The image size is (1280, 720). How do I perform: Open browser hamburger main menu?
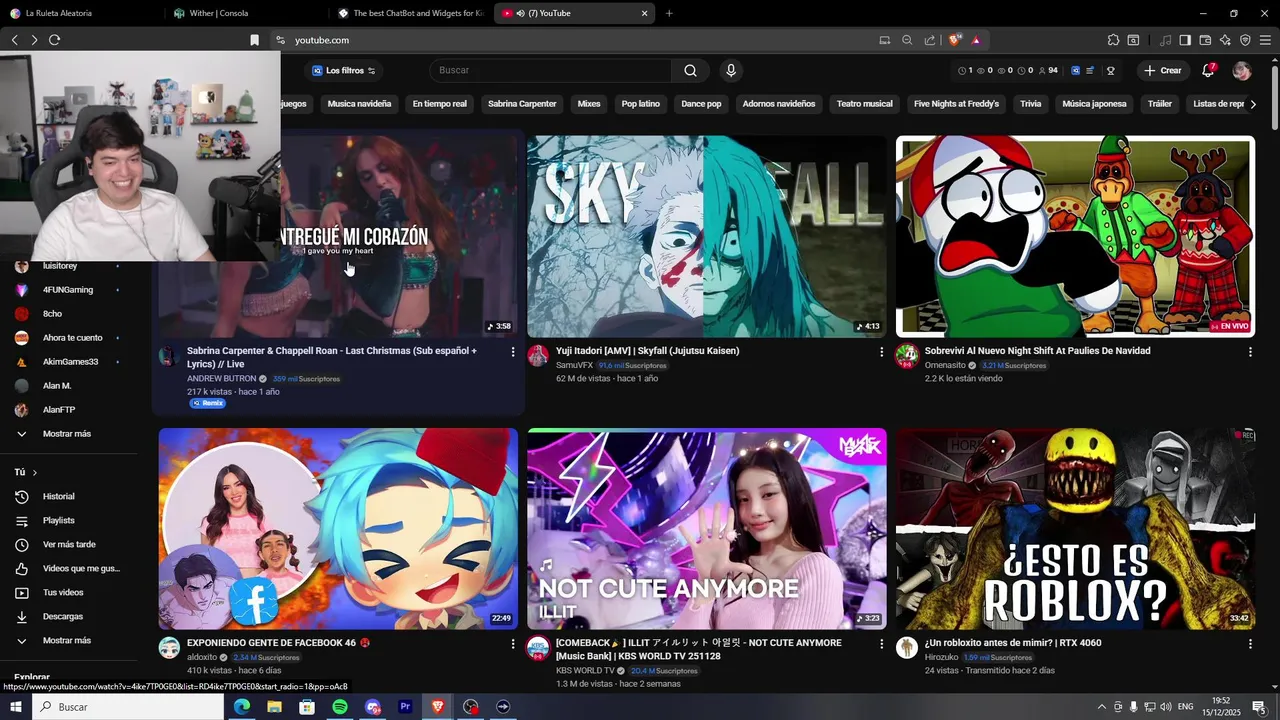click(1265, 40)
